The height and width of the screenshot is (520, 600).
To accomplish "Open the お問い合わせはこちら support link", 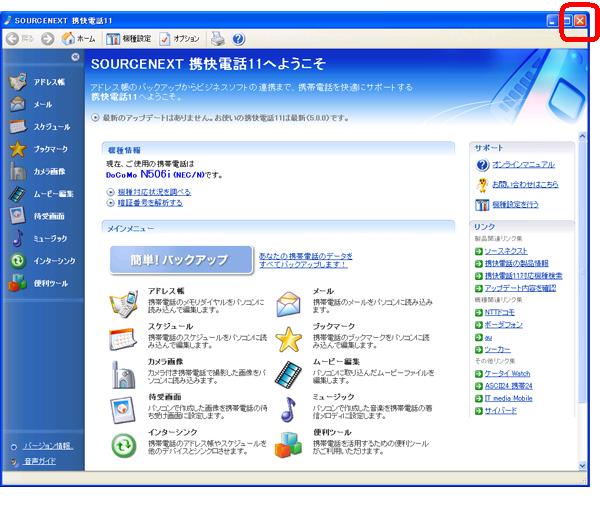I will [x=525, y=184].
